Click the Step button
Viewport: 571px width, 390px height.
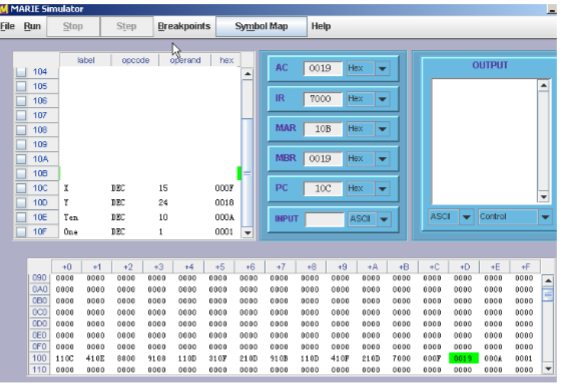[126, 26]
